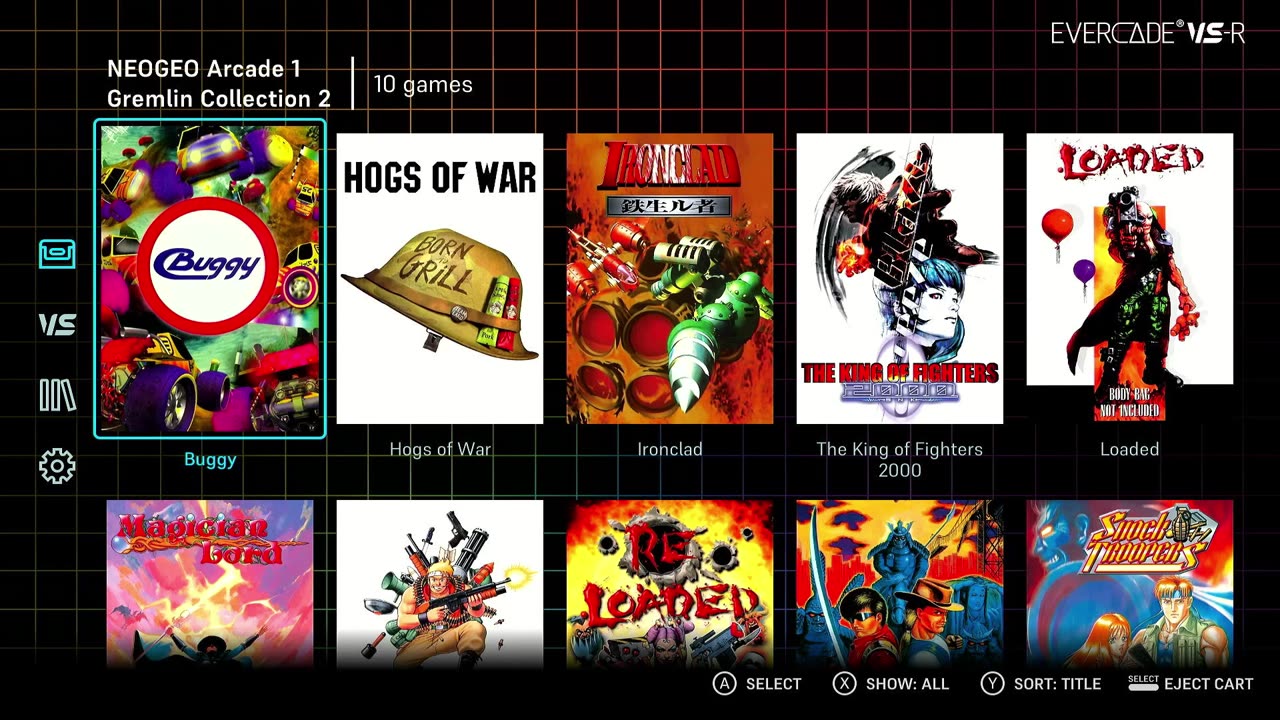Viewport: 1280px width, 720px height.
Task: Click the EJECT CART label
Action: click(x=1208, y=684)
